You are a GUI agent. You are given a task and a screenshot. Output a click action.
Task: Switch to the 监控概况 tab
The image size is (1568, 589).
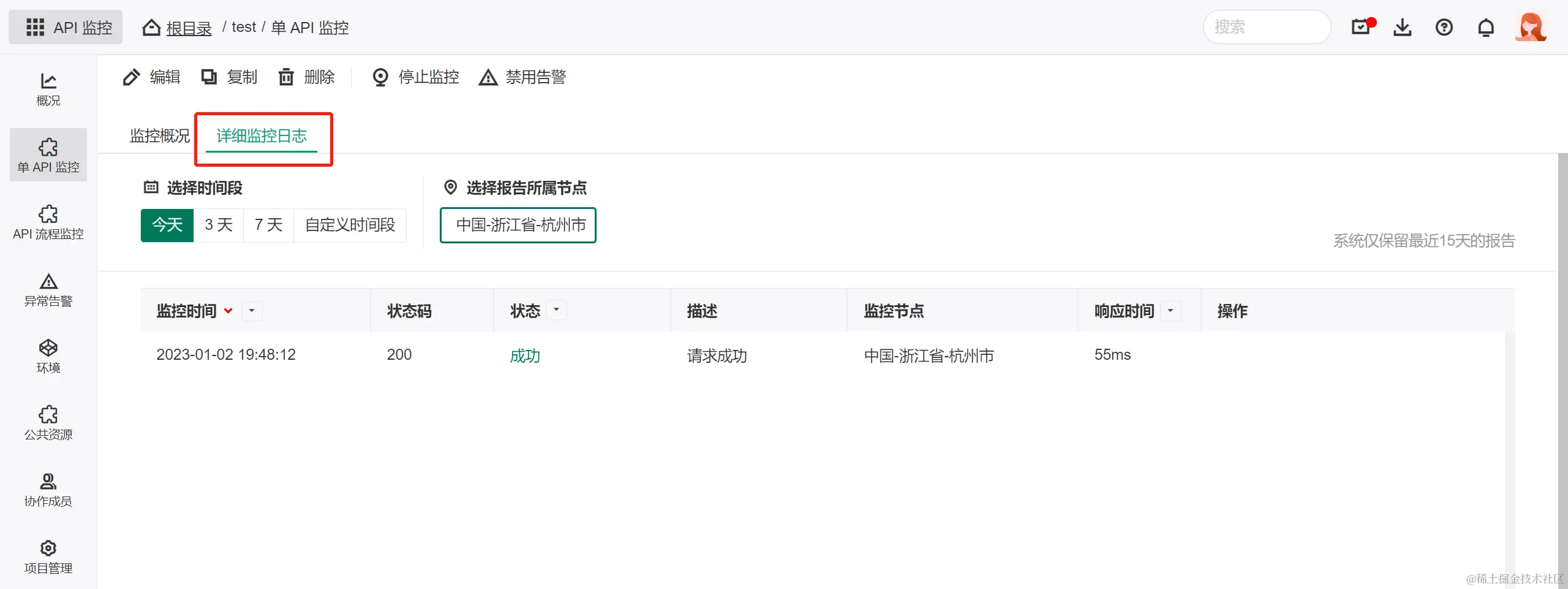[160, 135]
